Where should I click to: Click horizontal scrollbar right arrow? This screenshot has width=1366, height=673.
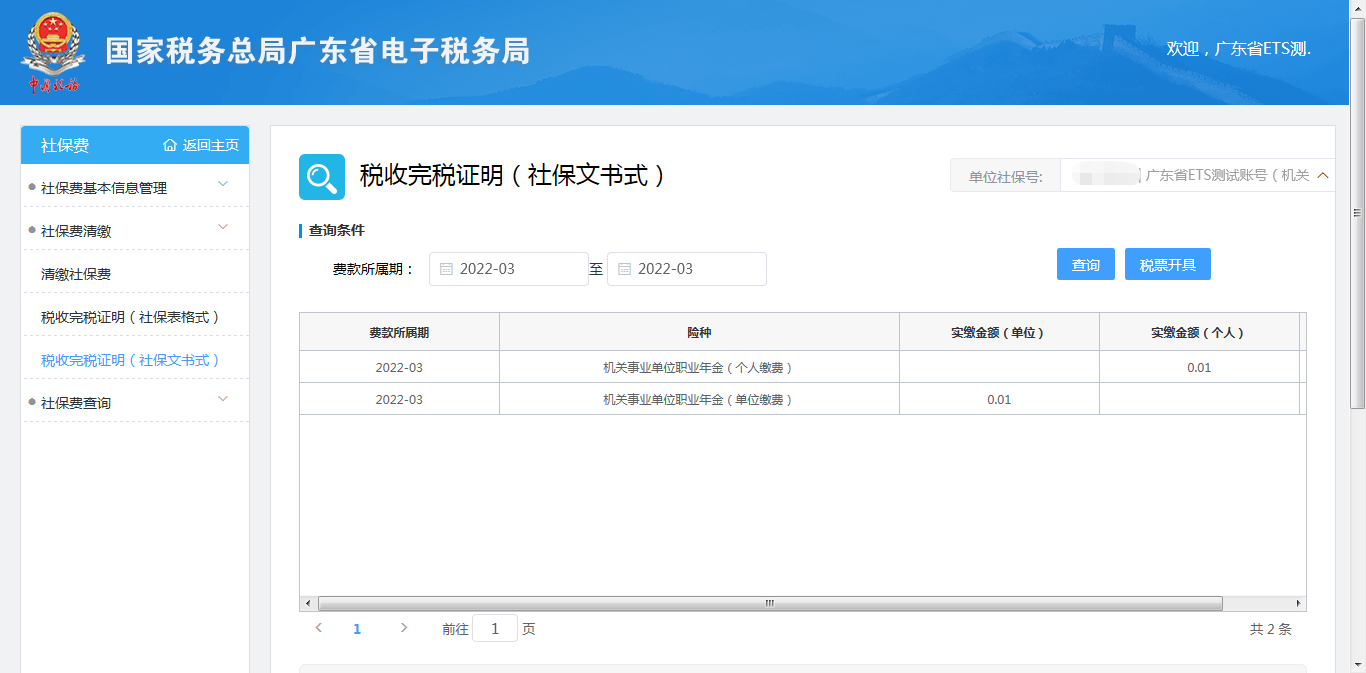pos(1298,604)
